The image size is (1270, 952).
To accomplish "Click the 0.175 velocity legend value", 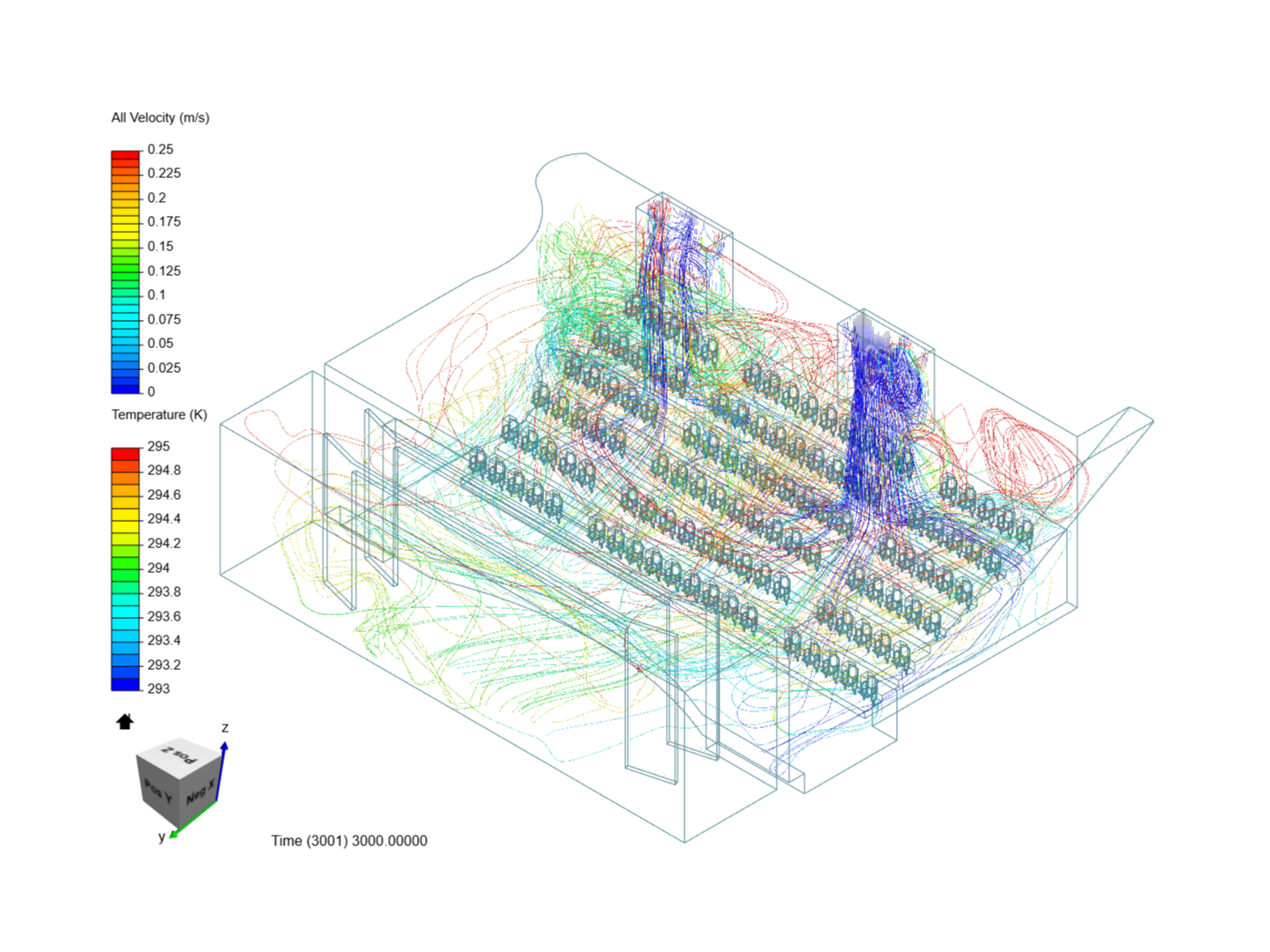I will [x=164, y=221].
